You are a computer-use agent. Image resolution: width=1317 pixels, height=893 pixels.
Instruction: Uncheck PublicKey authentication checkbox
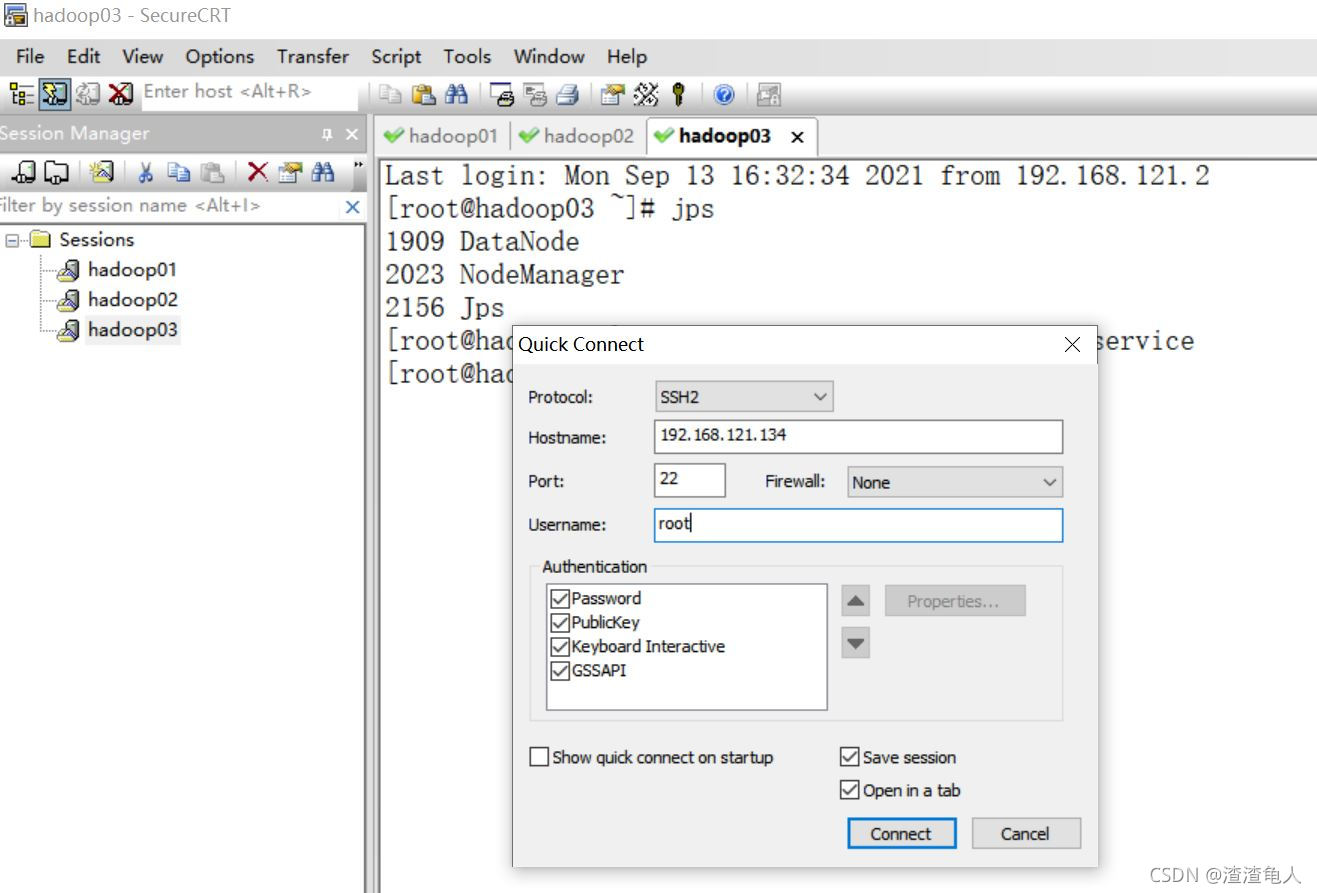pos(560,623)
